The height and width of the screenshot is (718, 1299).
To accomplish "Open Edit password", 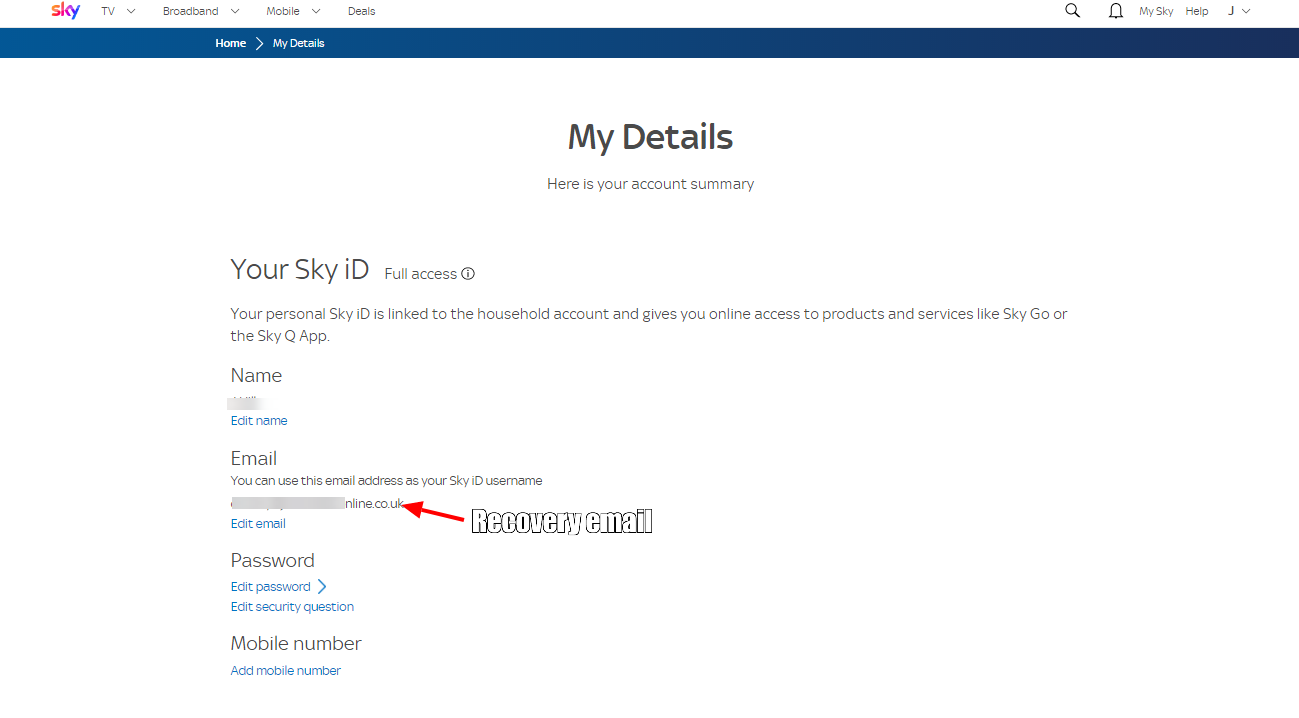I will 269,586.
